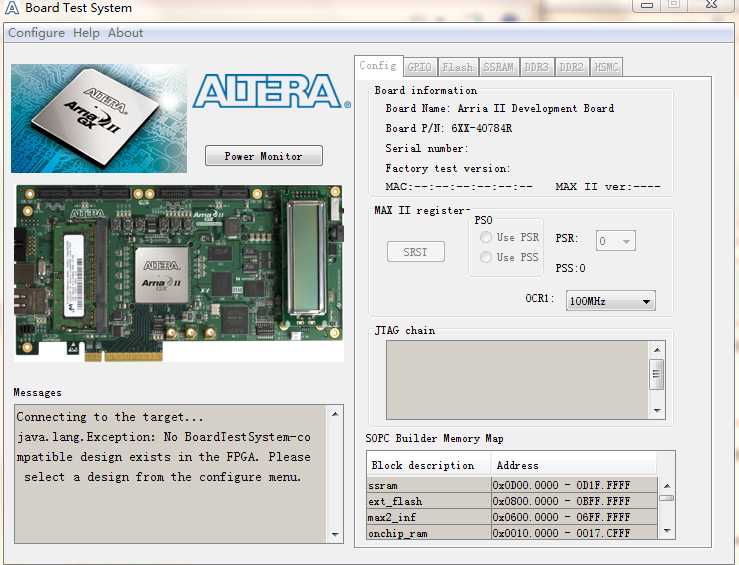Viewport: 739px width, 565px height.
Task: Switch to the Config tab
Action: [x=378, y=66]
